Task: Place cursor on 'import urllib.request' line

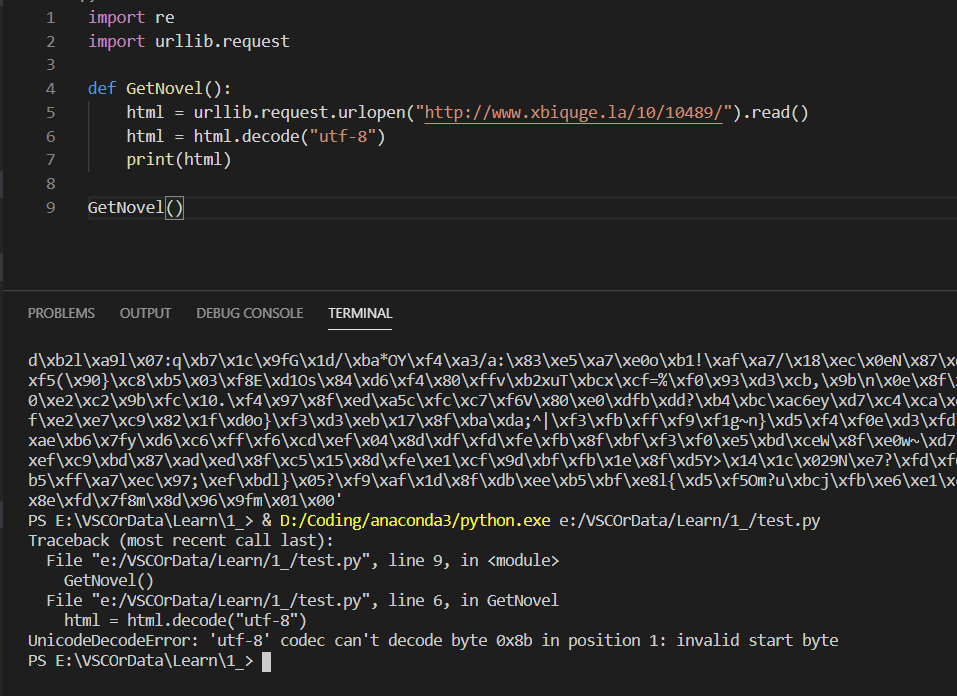Action: coord(189,41)
